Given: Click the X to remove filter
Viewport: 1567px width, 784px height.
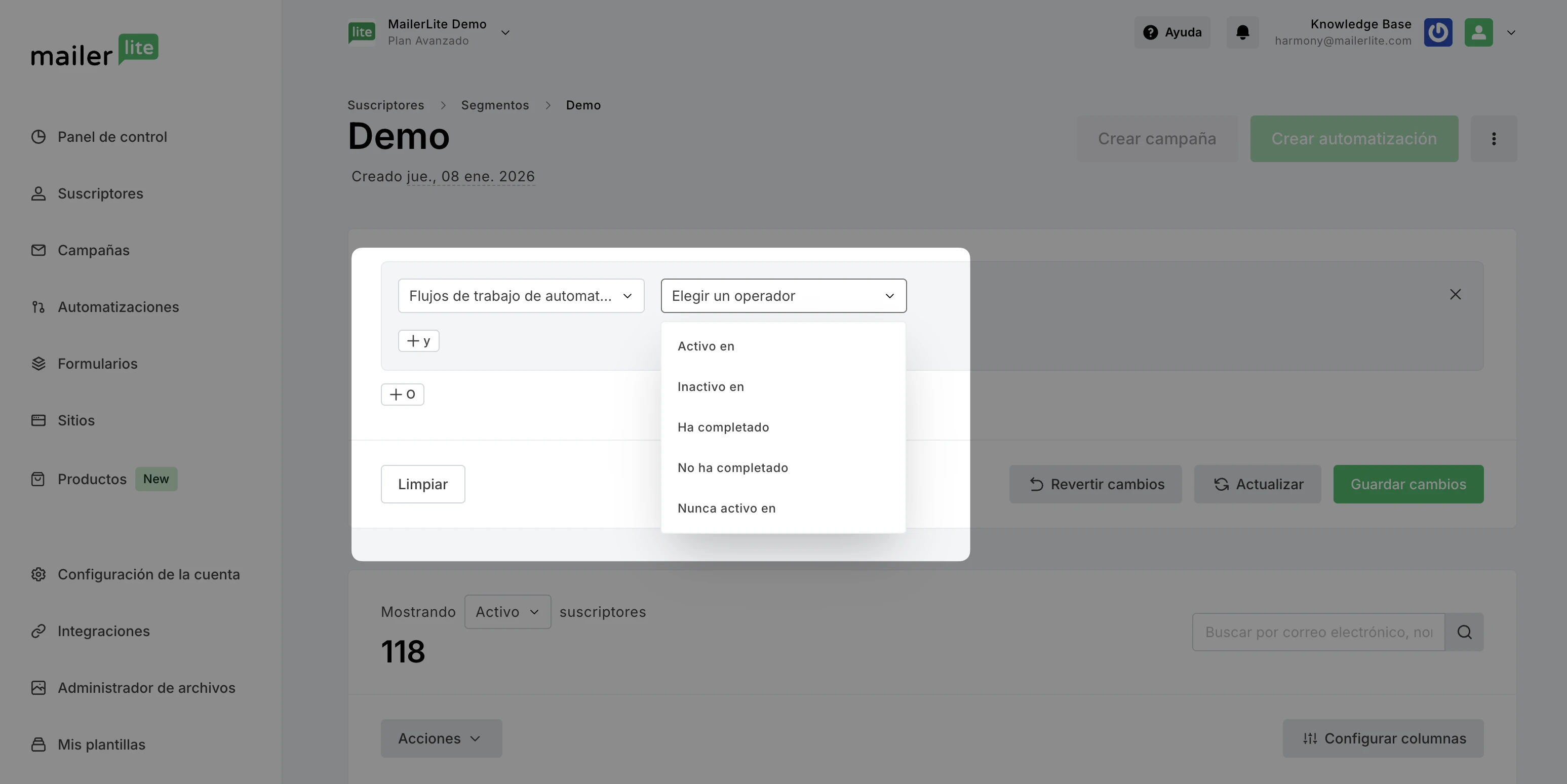Looking at the screenshot, I should click(x=1455, y=294).
